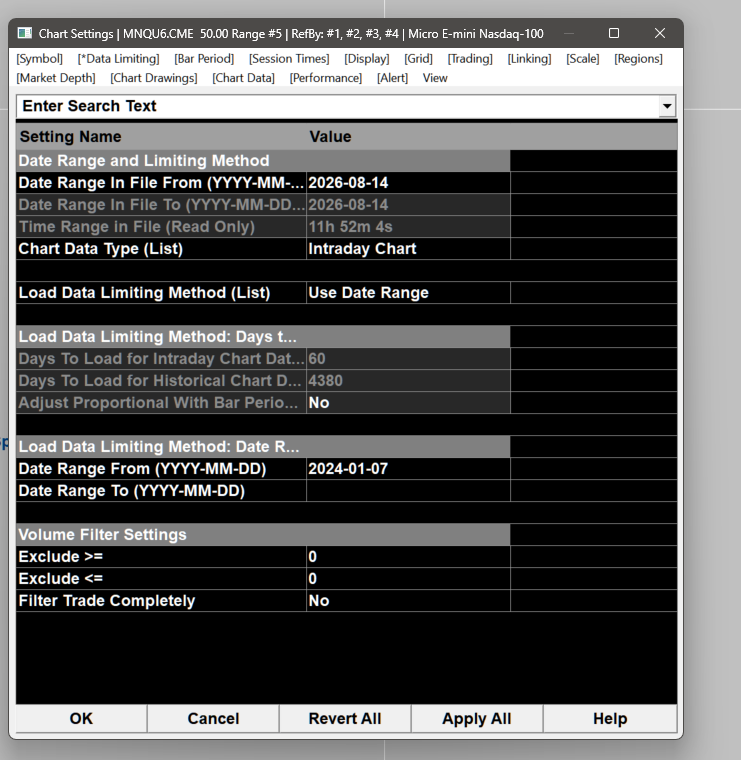Expand the search text dropdown arrow

667,106
